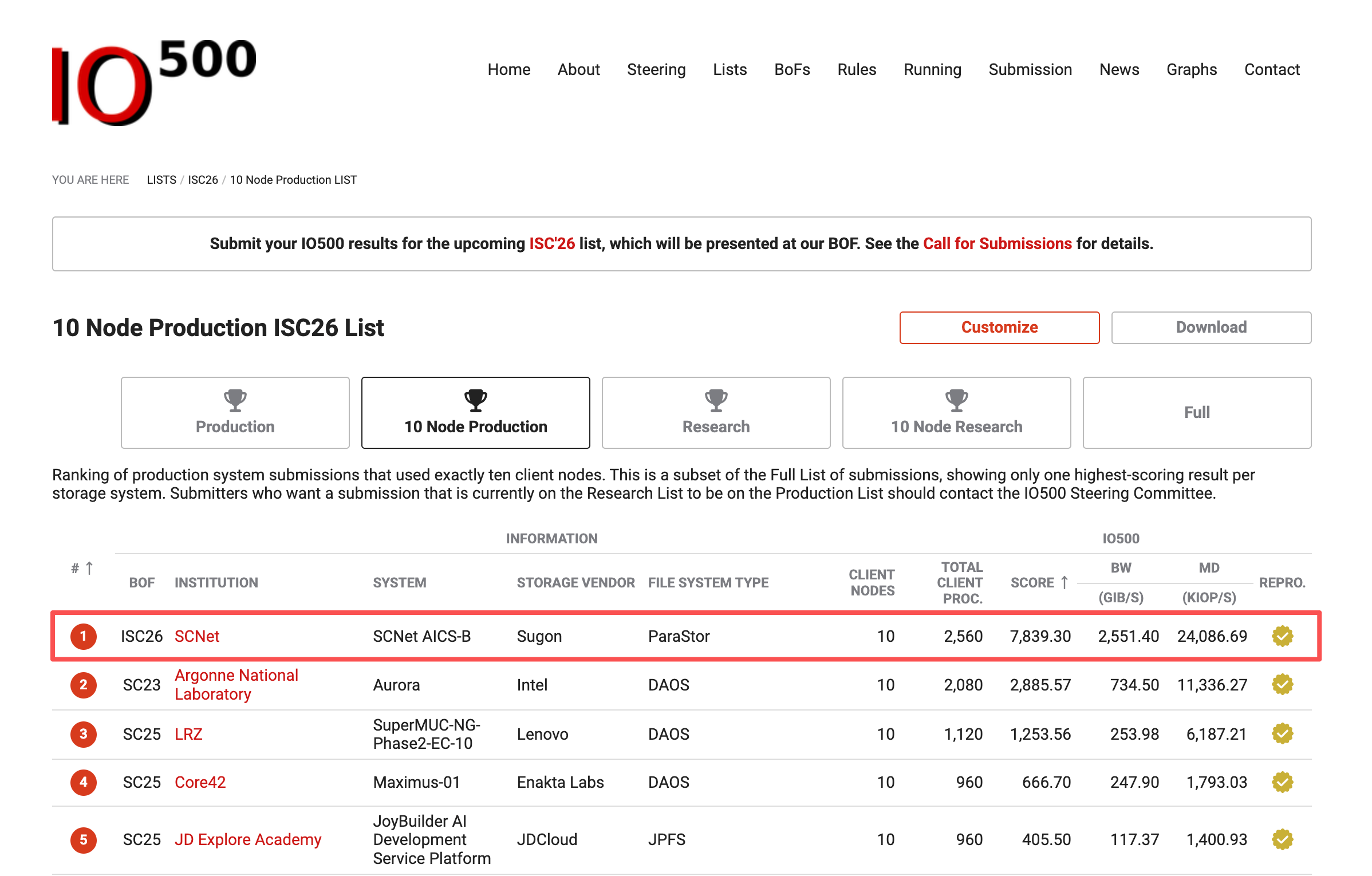Sort by the # rank column arrow
The image size is (1372, 876).
tap(89, 568)
